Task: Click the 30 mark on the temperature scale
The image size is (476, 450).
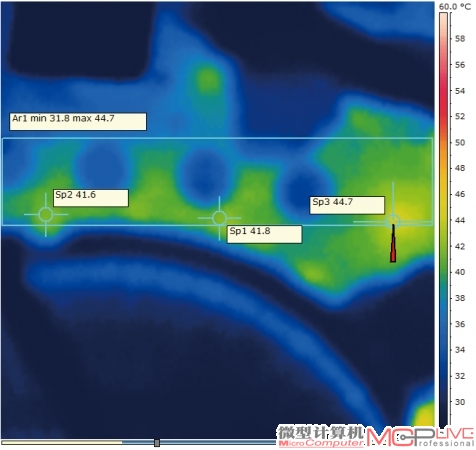Action: pyautogui.click(x=460, y=402)
